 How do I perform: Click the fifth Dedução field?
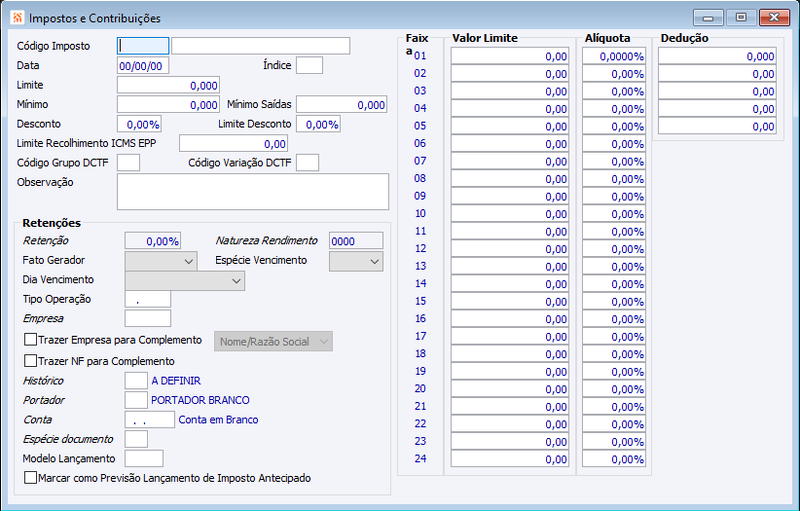717,126
